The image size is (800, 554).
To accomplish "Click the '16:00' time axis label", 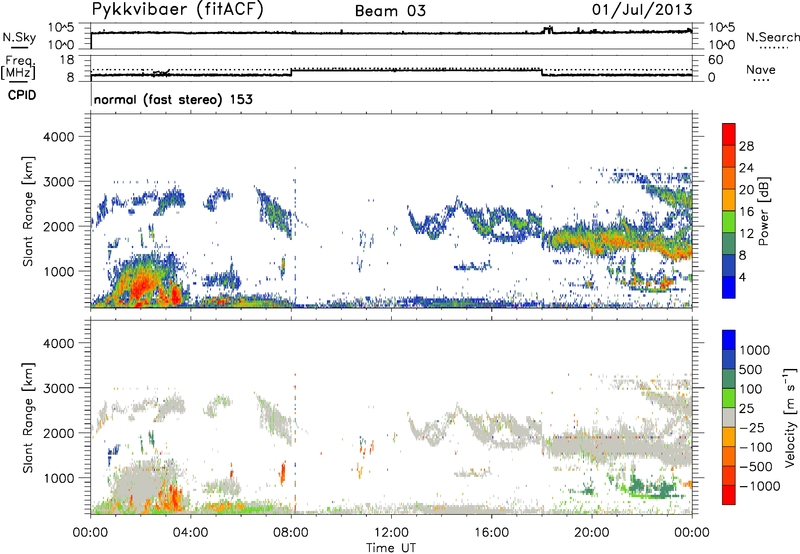I will pos(491,533).
